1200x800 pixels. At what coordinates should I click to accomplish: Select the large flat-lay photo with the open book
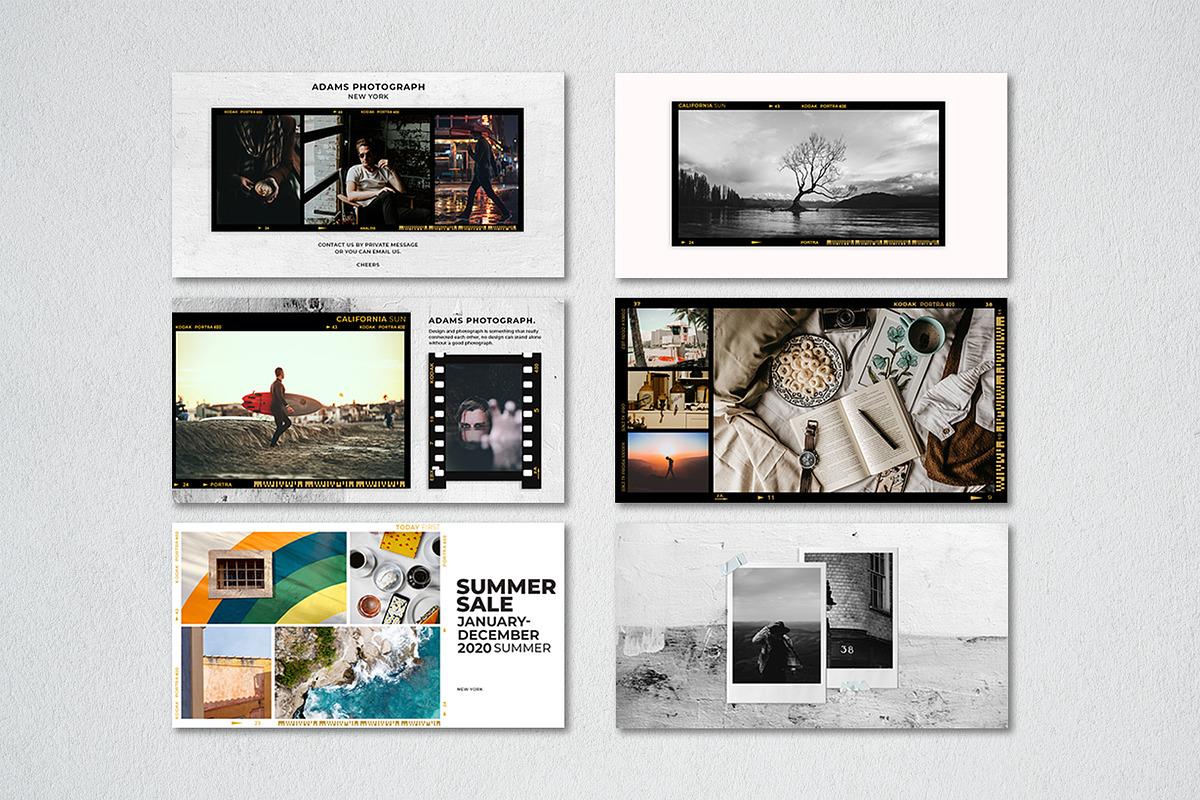pos(855,400)
